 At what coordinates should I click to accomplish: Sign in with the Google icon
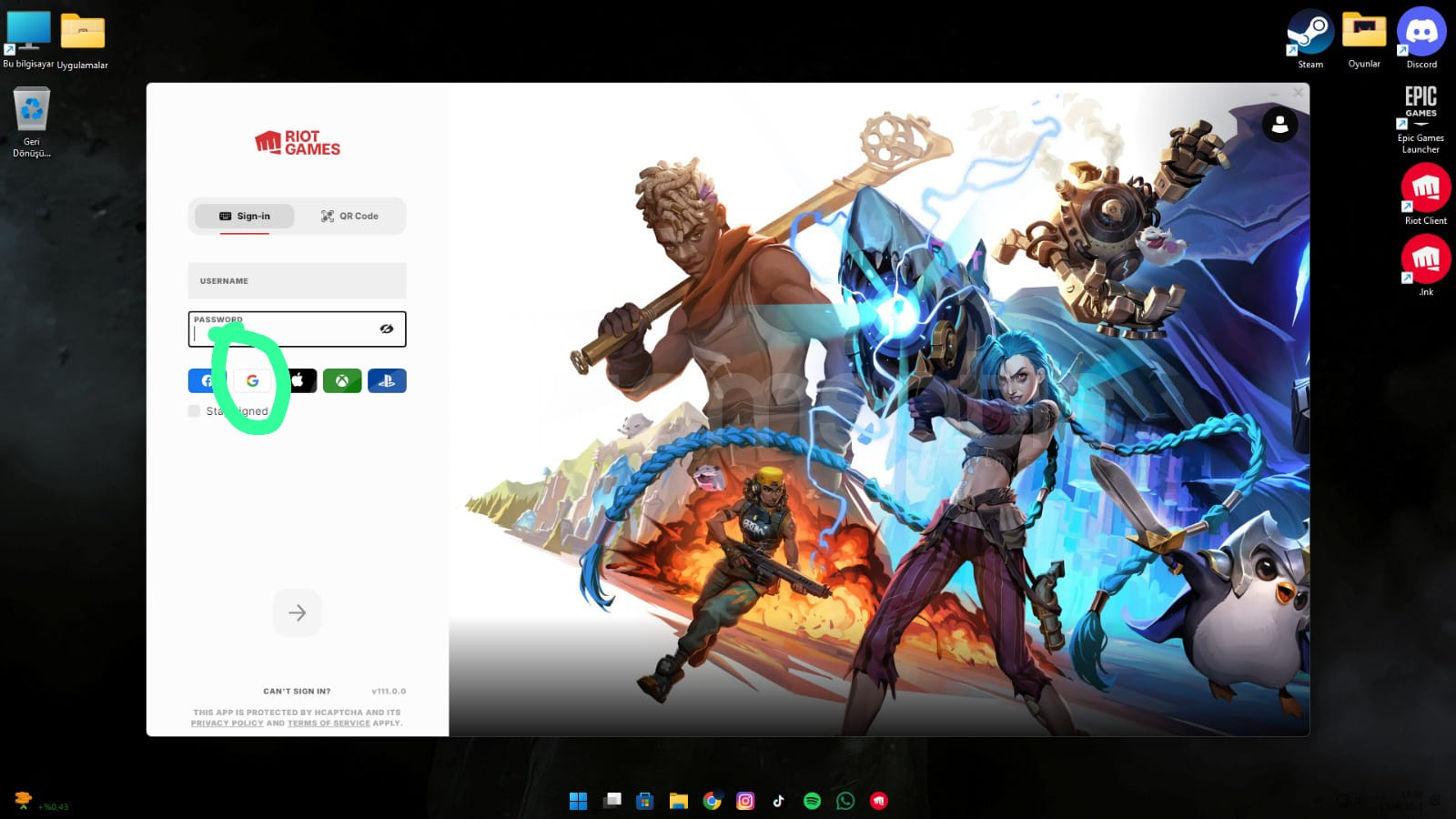point(252,381)
